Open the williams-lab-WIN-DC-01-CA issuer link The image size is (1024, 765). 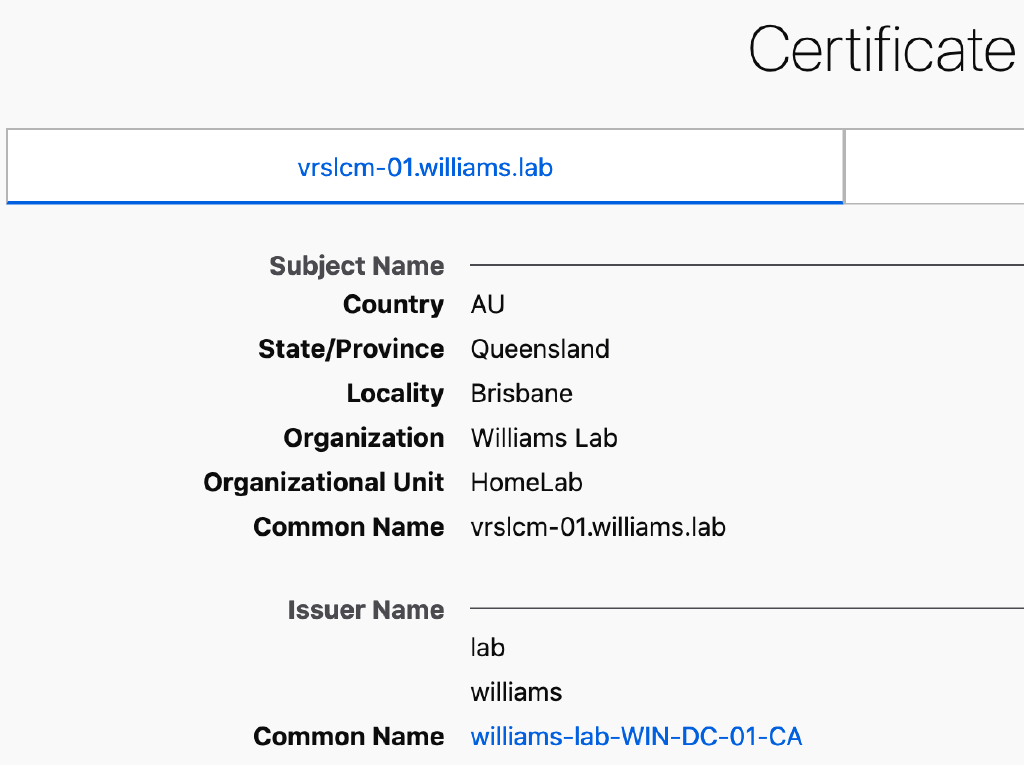click(636, 736)
